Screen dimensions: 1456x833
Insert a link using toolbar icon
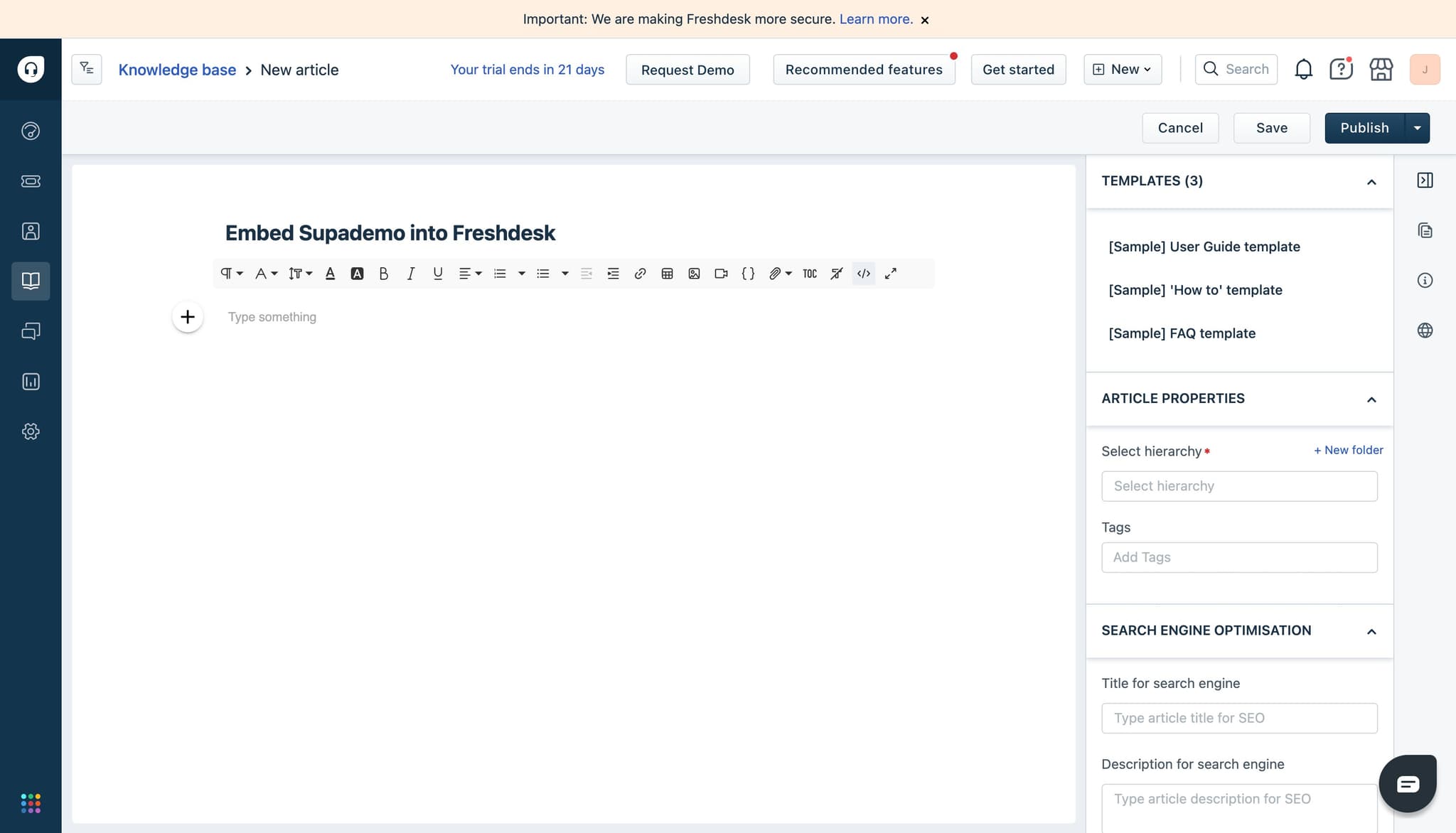[x=640, y=274]
